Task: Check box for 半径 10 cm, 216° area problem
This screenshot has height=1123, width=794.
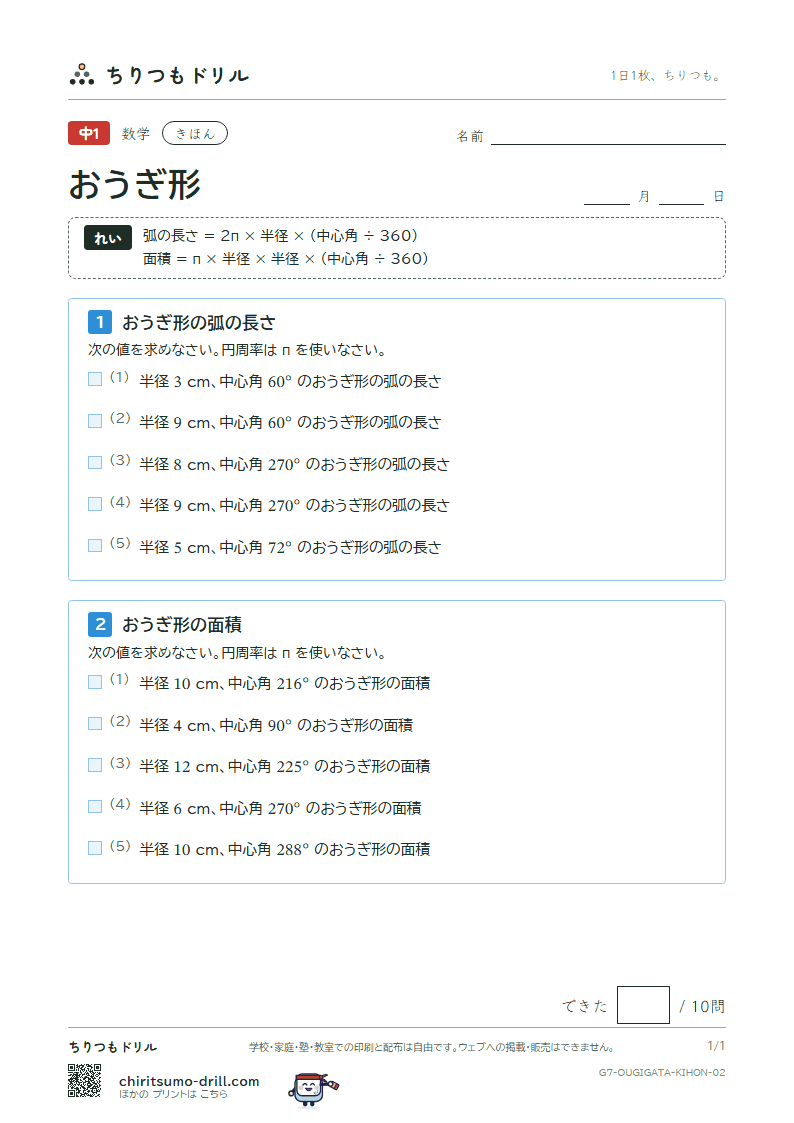Action: click(95, 682)
